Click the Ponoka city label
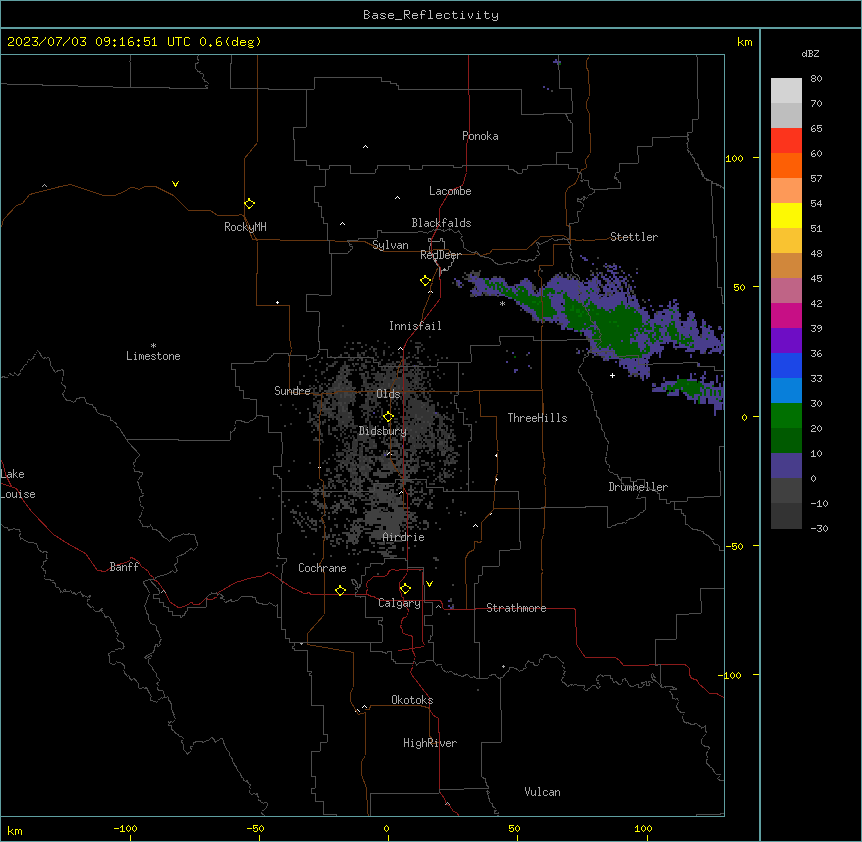This screenshot has width=862, height=842. (480, 136)
